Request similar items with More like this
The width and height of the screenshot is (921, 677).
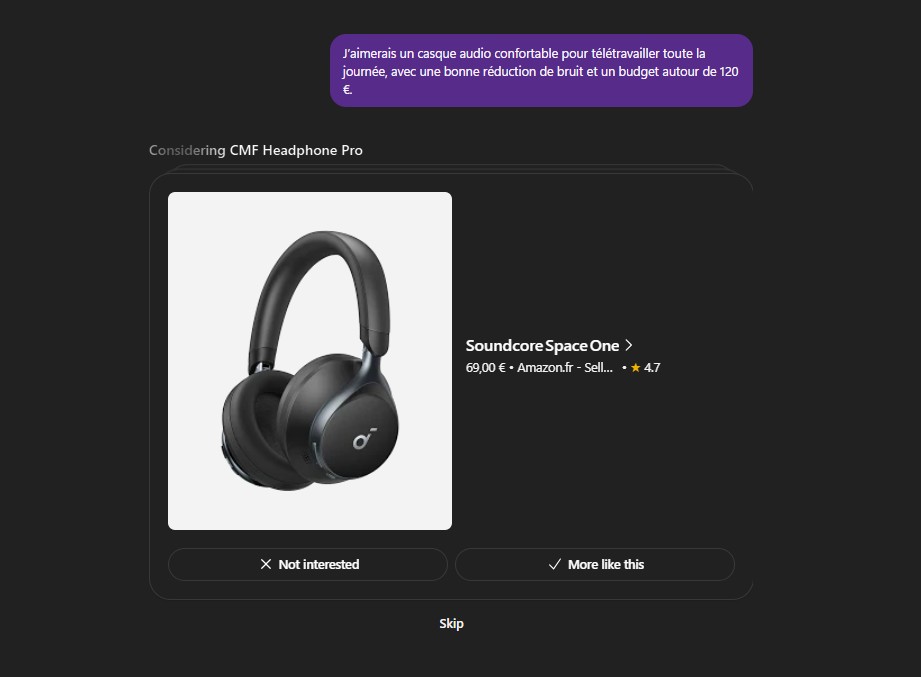pyautogui.click(x=594, y=564)
